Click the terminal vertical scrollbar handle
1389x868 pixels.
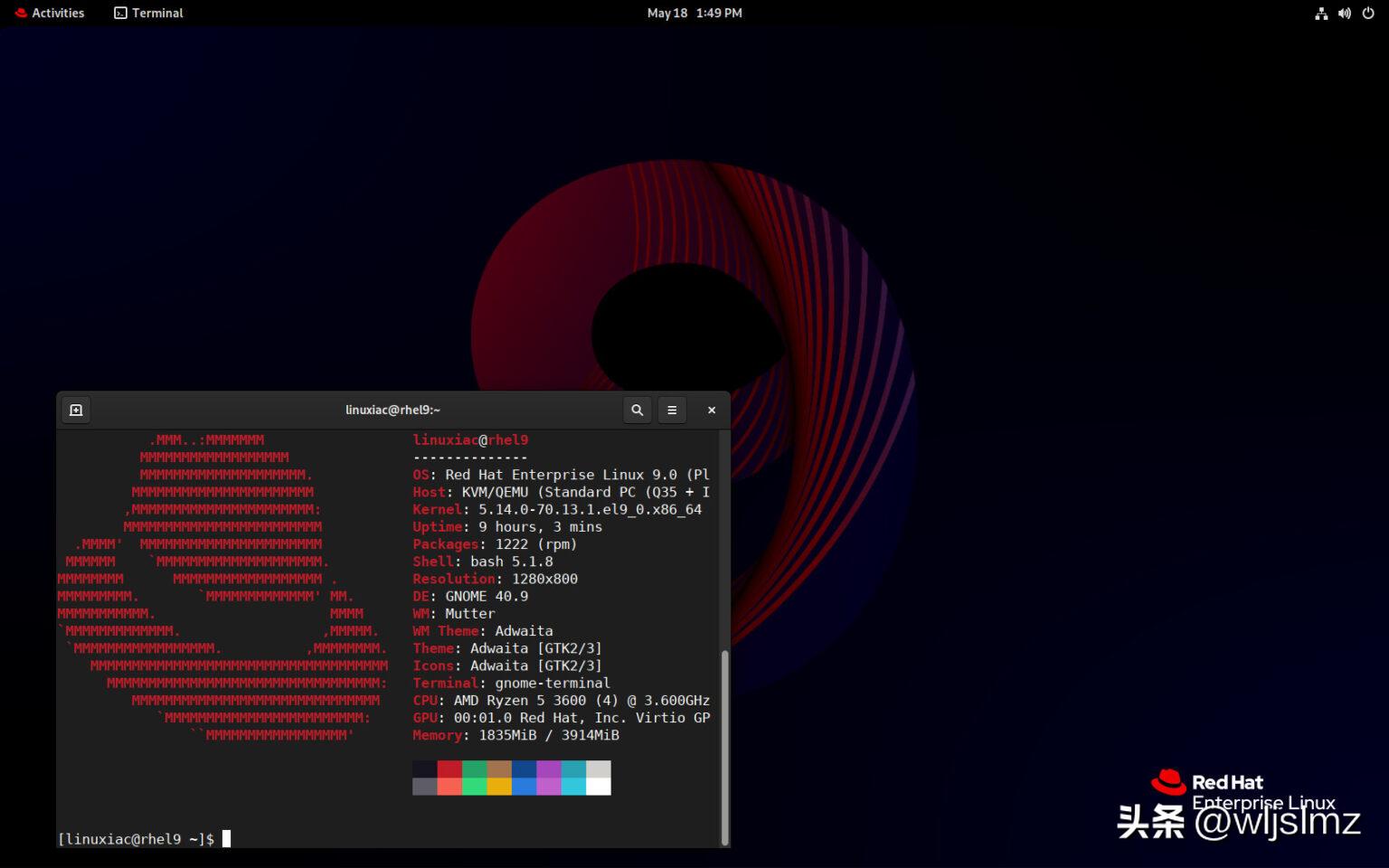pyautogui.click(x=724, y=746)
